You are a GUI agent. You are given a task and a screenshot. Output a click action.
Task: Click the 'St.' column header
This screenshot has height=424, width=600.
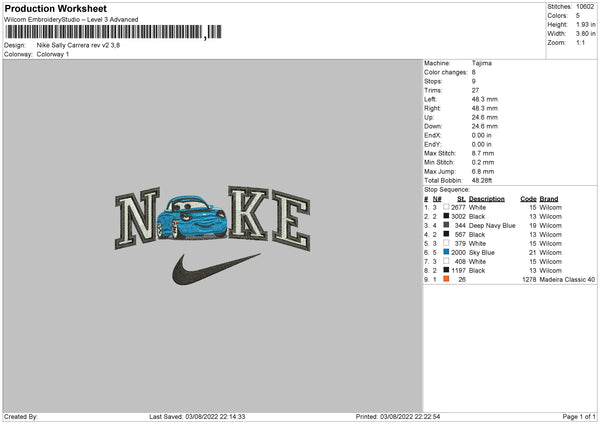pyautogui.click(x=461, y=199)
